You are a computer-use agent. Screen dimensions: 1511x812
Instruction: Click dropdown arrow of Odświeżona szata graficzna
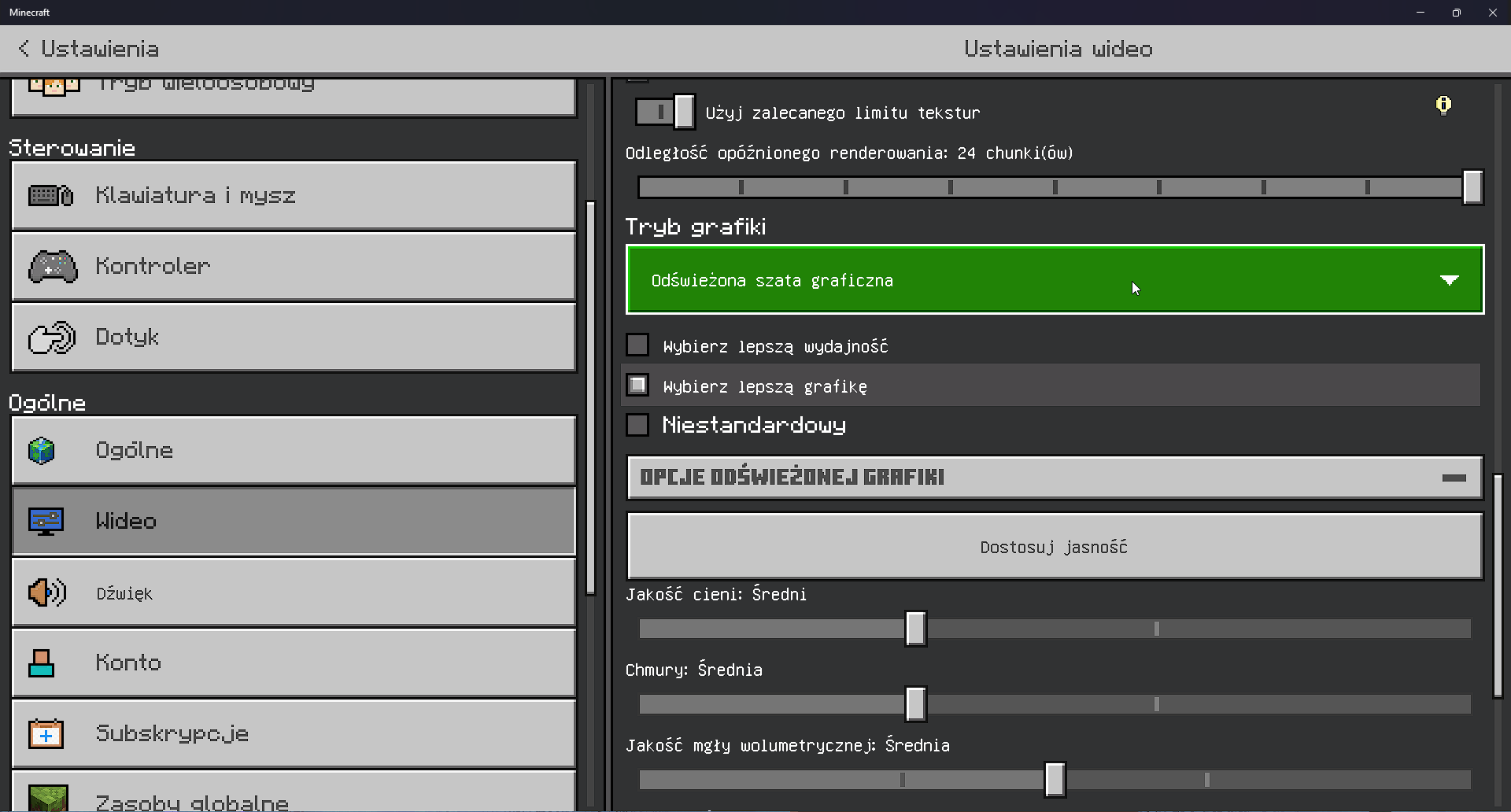(x=1450, y=280)
